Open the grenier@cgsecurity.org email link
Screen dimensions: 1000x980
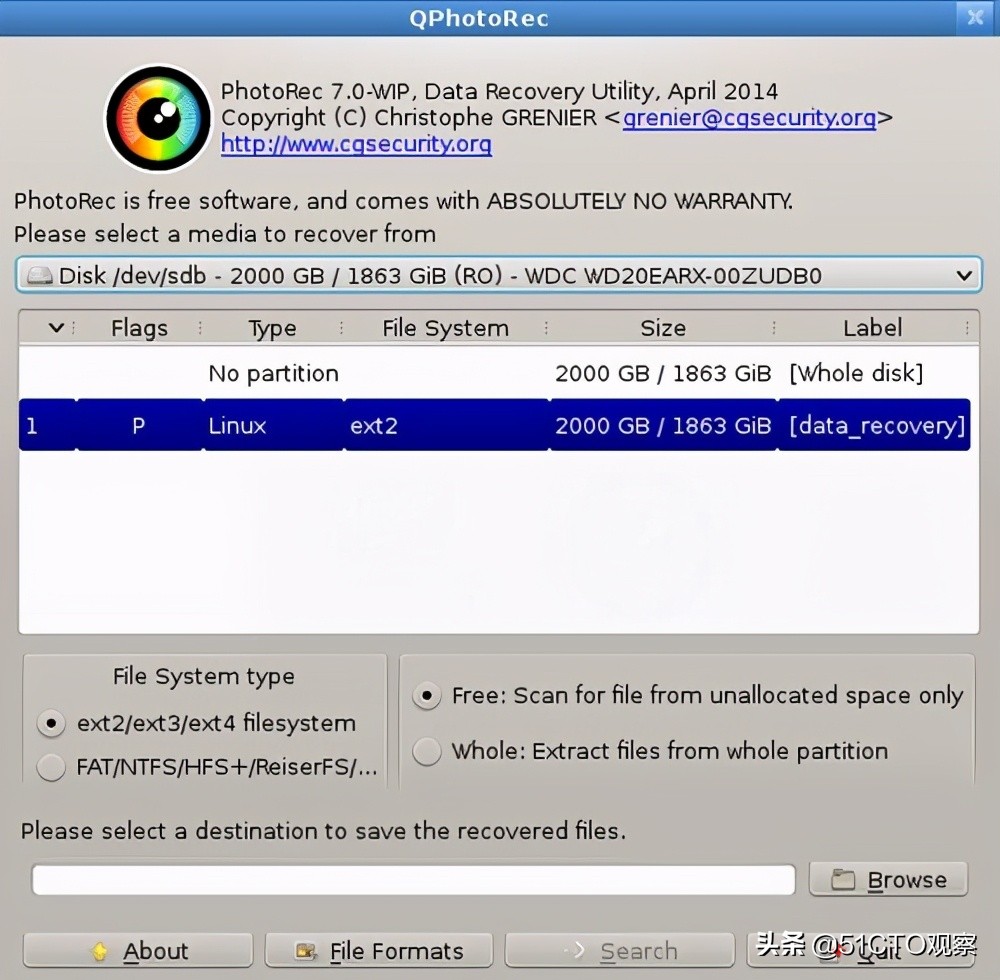749,118
